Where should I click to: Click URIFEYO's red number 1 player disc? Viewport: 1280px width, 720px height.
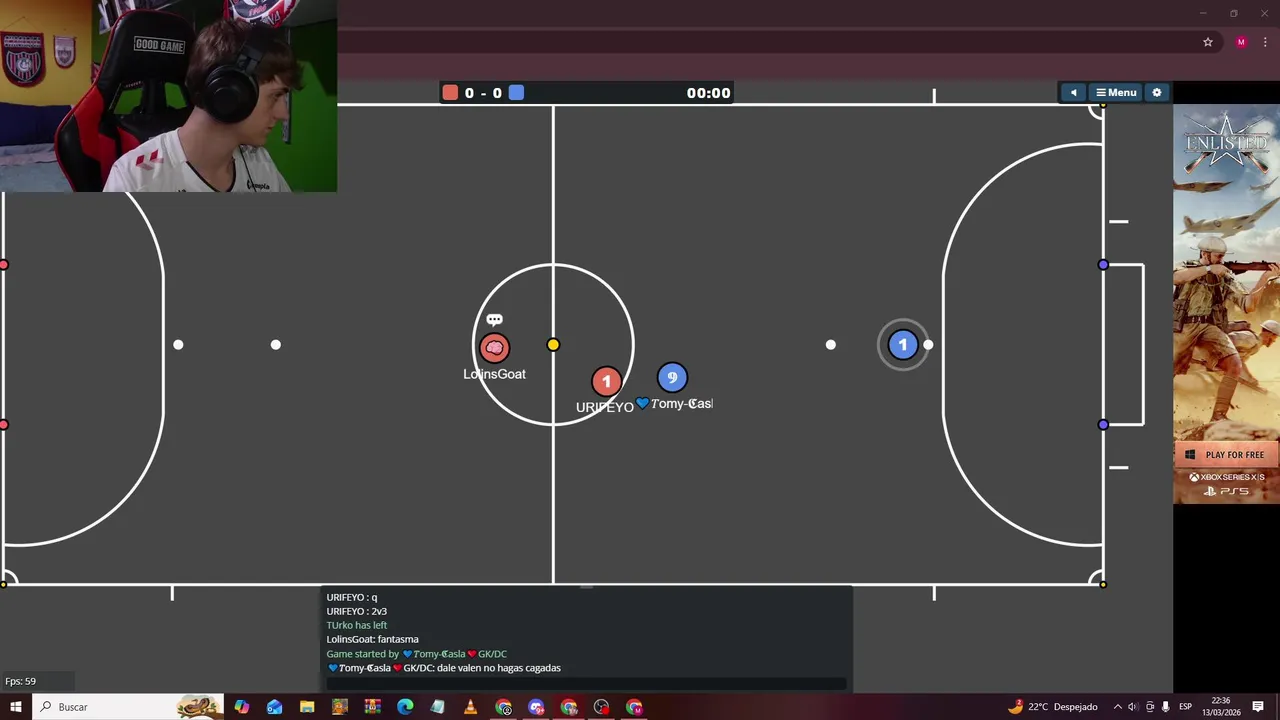(606, 381)
